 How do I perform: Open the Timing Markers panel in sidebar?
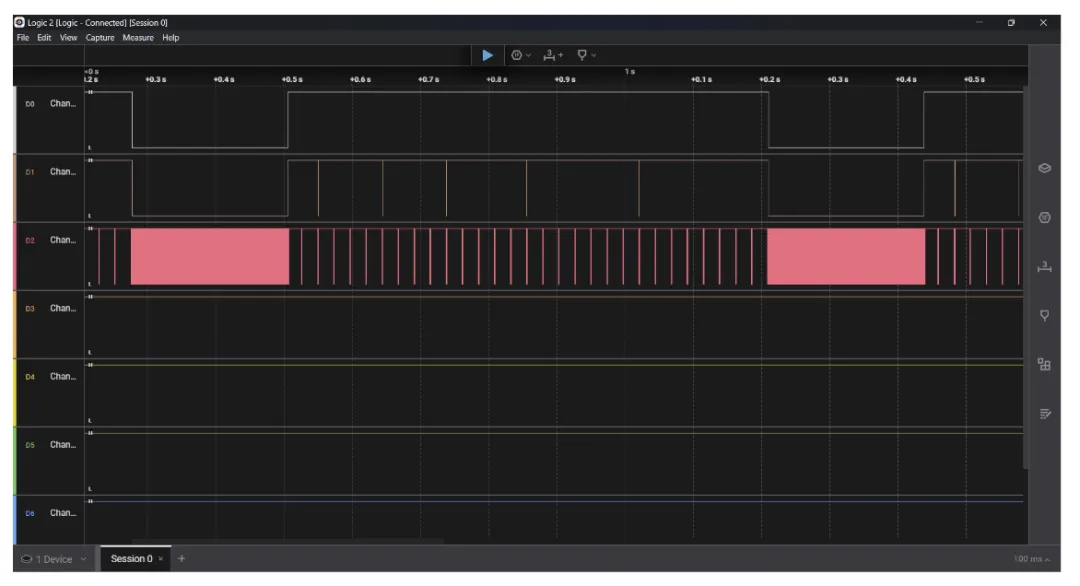coord(1044,266)
